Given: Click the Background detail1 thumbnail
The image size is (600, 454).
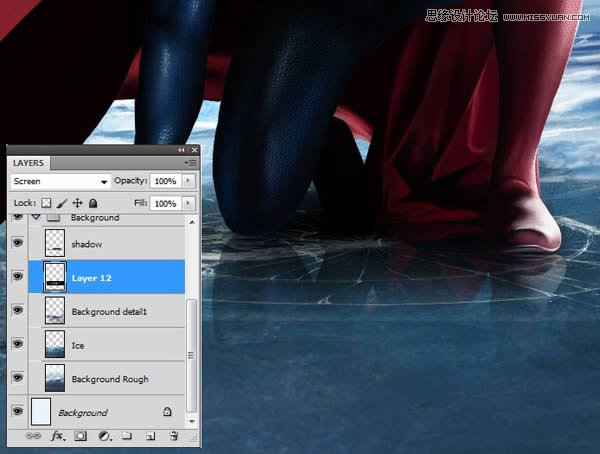Looking at the screenshot, I should tap(55, 310).
